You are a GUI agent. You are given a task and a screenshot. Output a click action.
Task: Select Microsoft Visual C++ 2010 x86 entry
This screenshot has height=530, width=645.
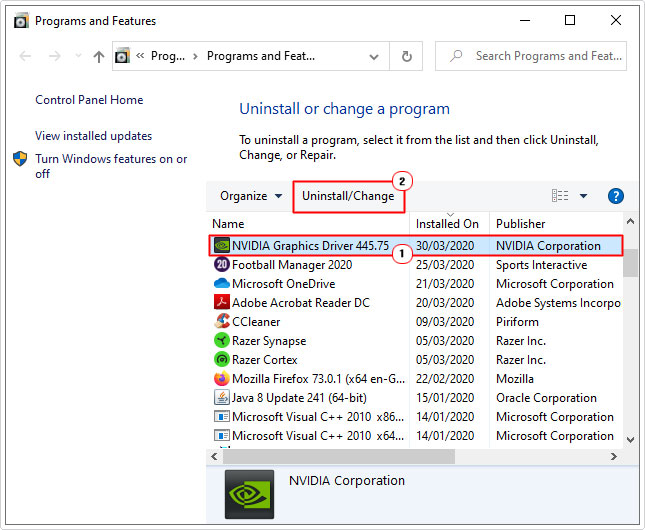(318, 417)
